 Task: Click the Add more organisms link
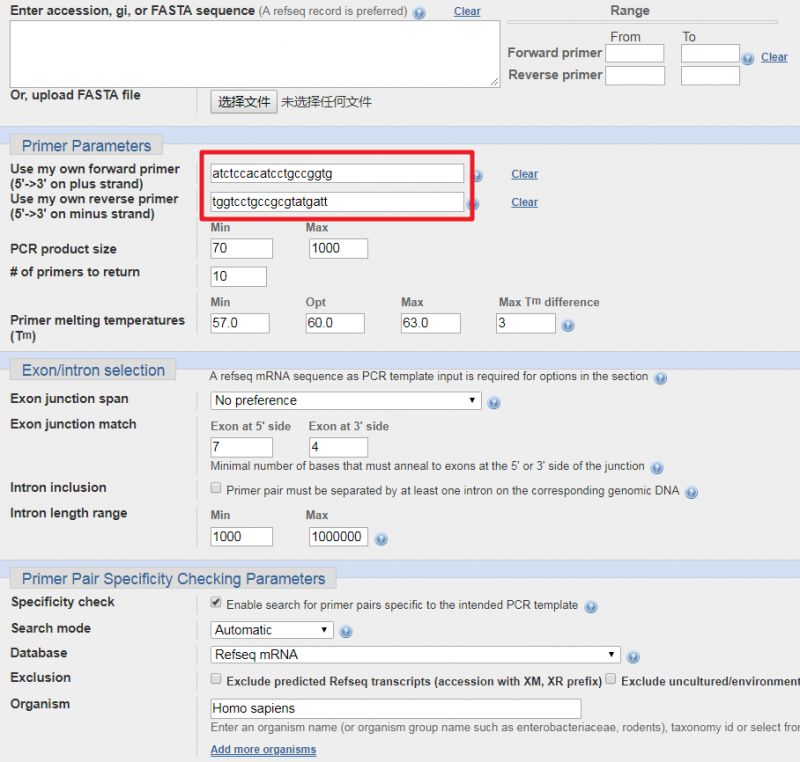[263, 749]
